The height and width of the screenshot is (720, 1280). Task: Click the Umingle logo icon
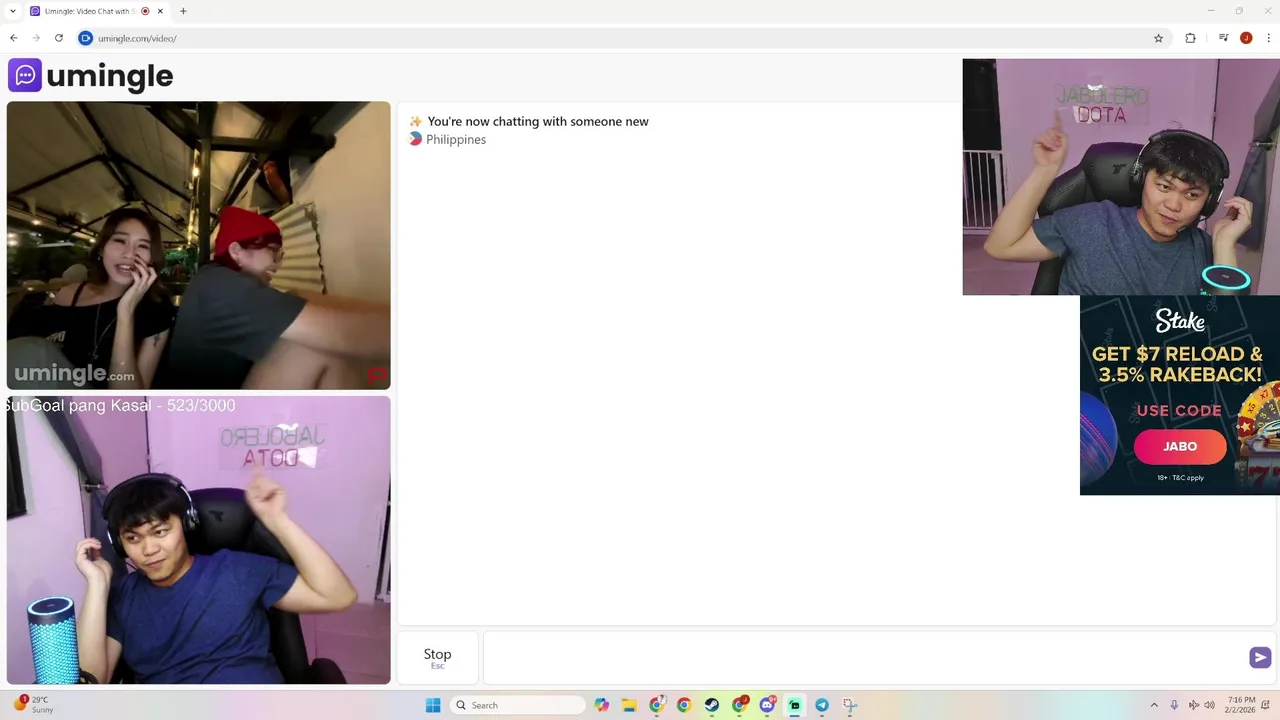(25, 75)
